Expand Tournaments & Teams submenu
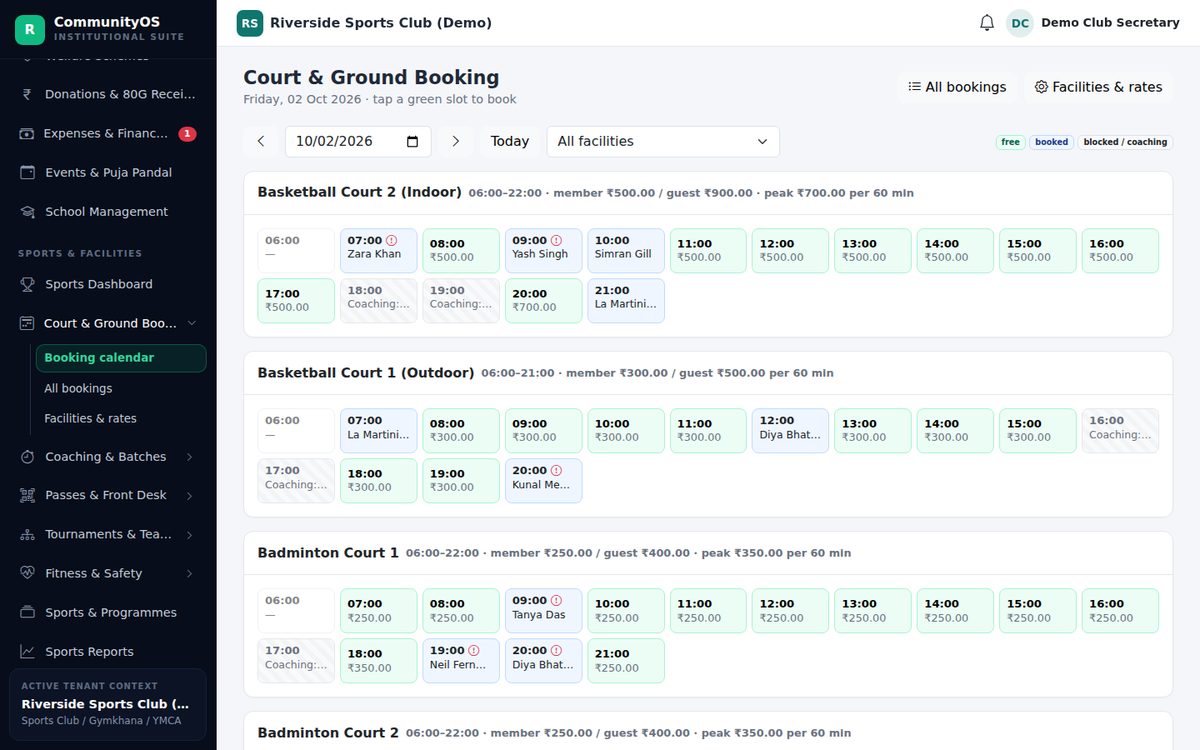Image resolution: width=1200 pixels, height=750 pixels. pyautogui.click(x=190, y=534)
